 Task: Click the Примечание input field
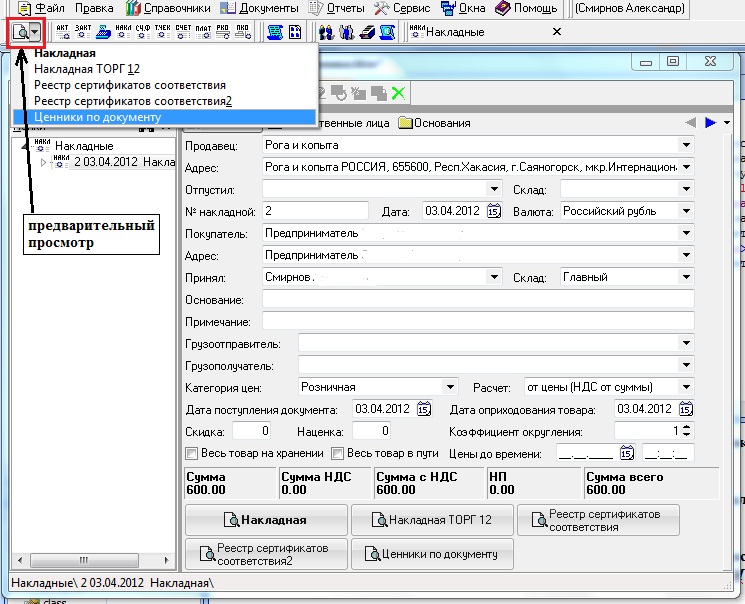click(478, 321)
